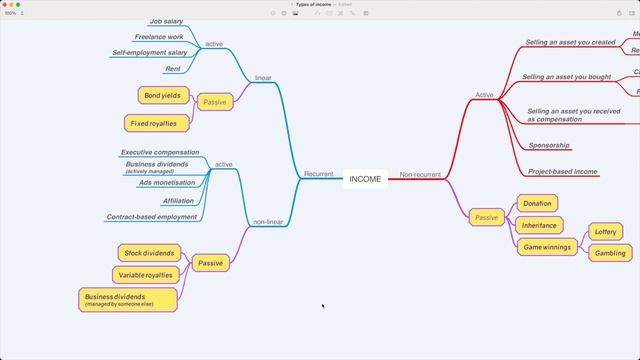The height and width of the screenshot is (360, 640).
Task: Select the yellow 'Passive' node beside Donation
Action: point(487,218)
